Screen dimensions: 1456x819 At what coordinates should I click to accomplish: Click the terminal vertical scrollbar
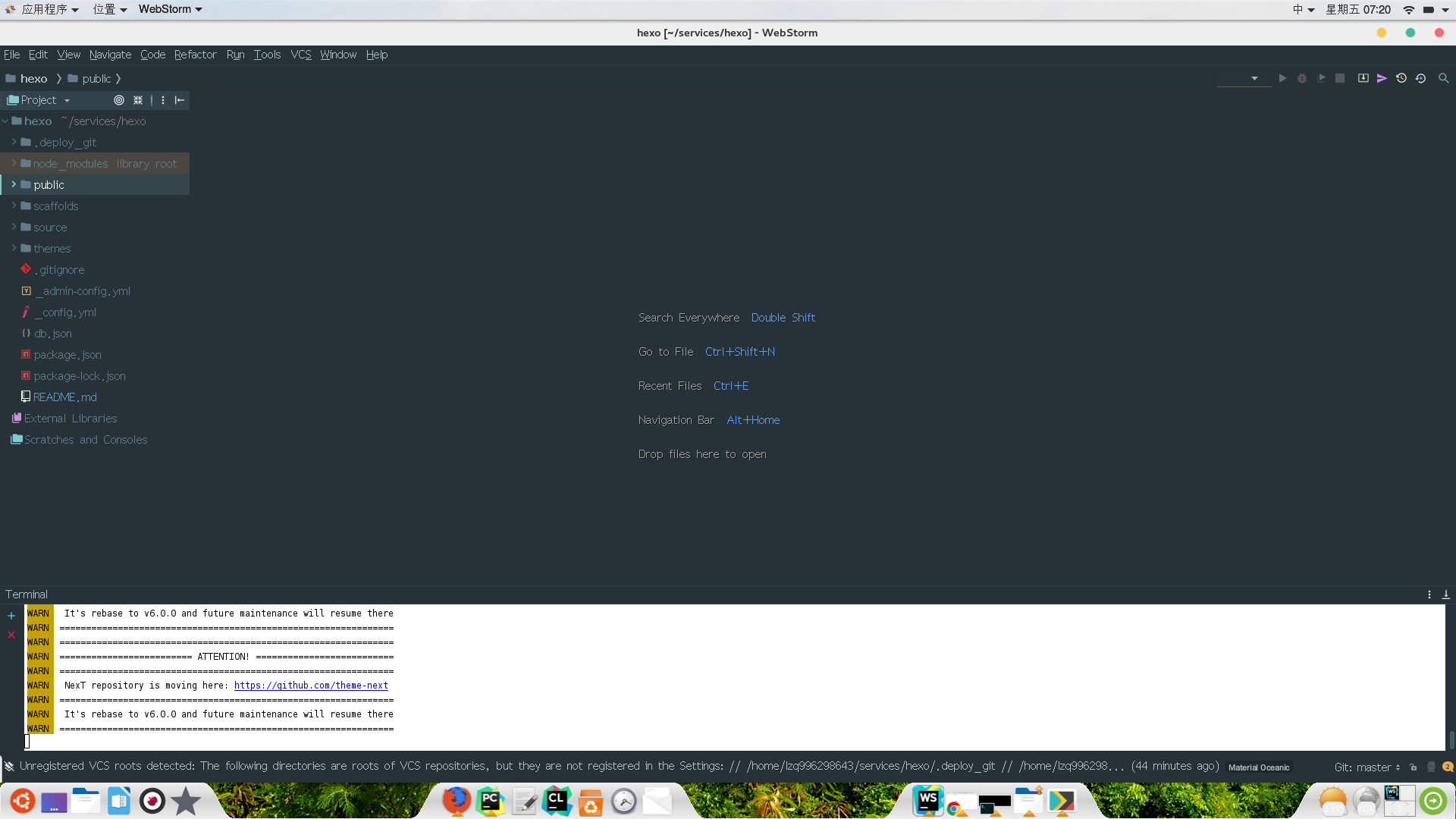point(1451,739)
